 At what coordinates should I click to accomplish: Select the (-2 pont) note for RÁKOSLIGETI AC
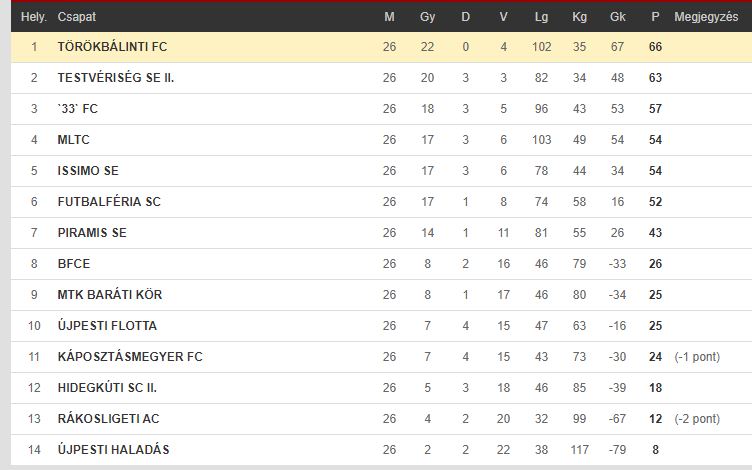[697, 419]
